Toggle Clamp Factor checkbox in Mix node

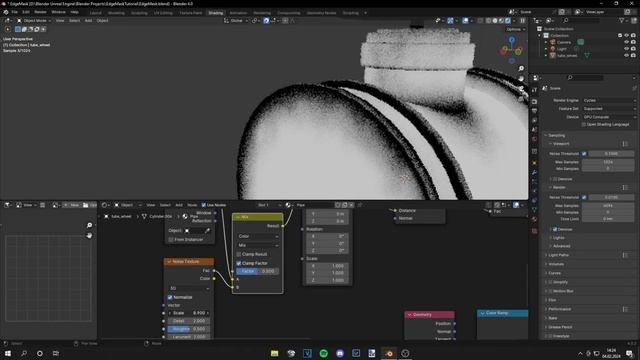239,263
